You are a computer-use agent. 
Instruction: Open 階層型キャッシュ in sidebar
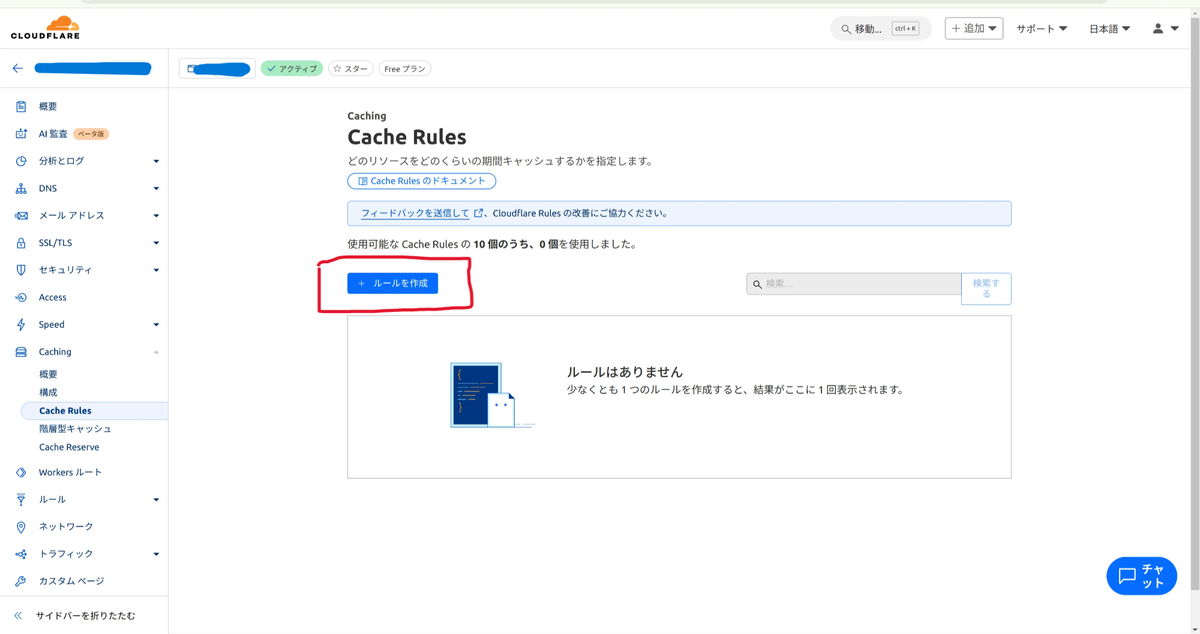[75, 429]
